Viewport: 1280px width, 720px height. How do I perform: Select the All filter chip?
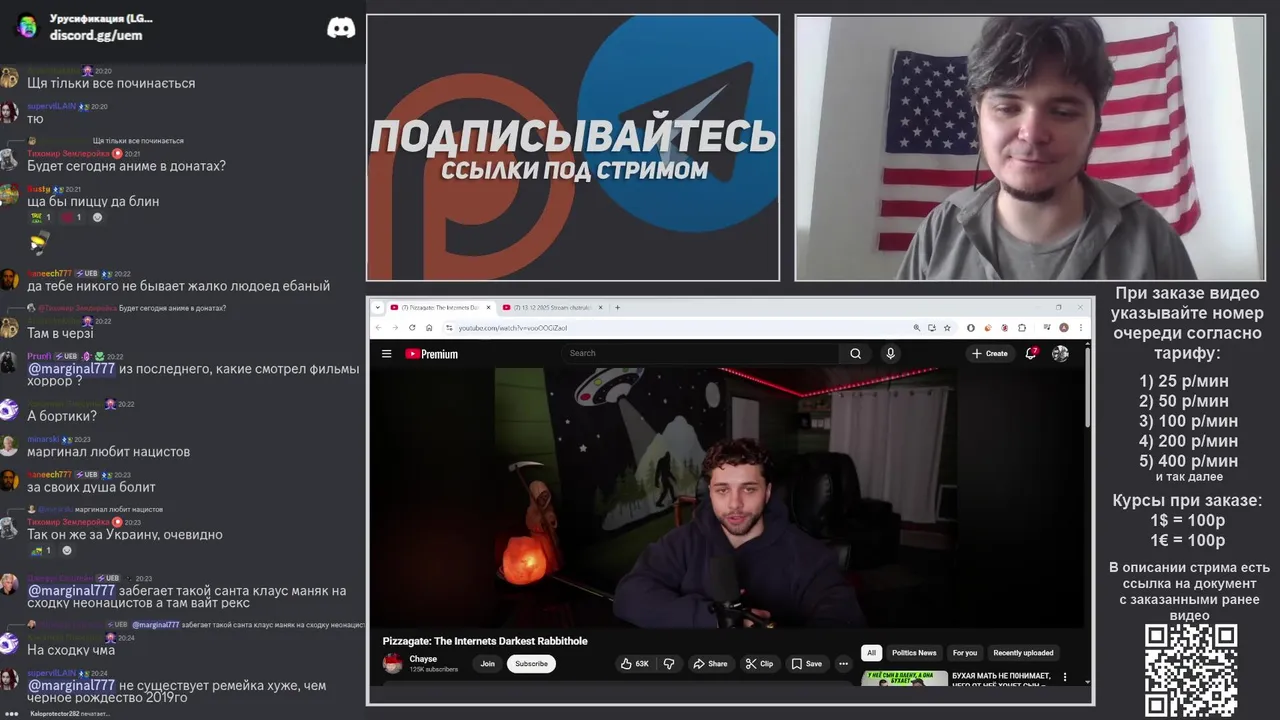point(871,653)
